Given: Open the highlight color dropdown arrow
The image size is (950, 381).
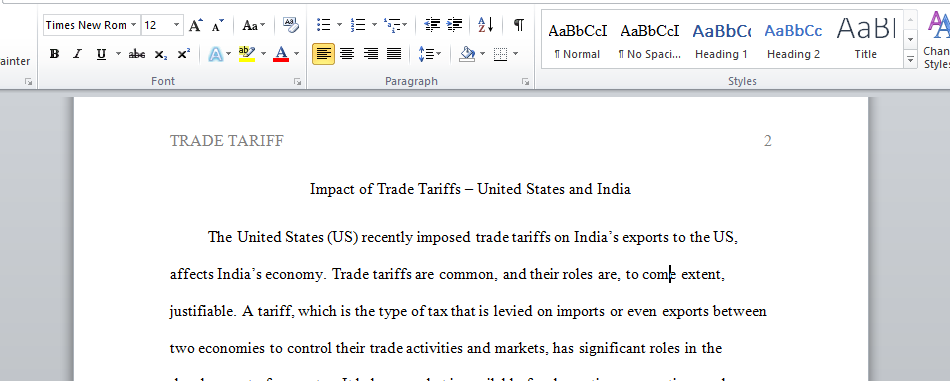Looking at the screenshot, I should (264, 54).
